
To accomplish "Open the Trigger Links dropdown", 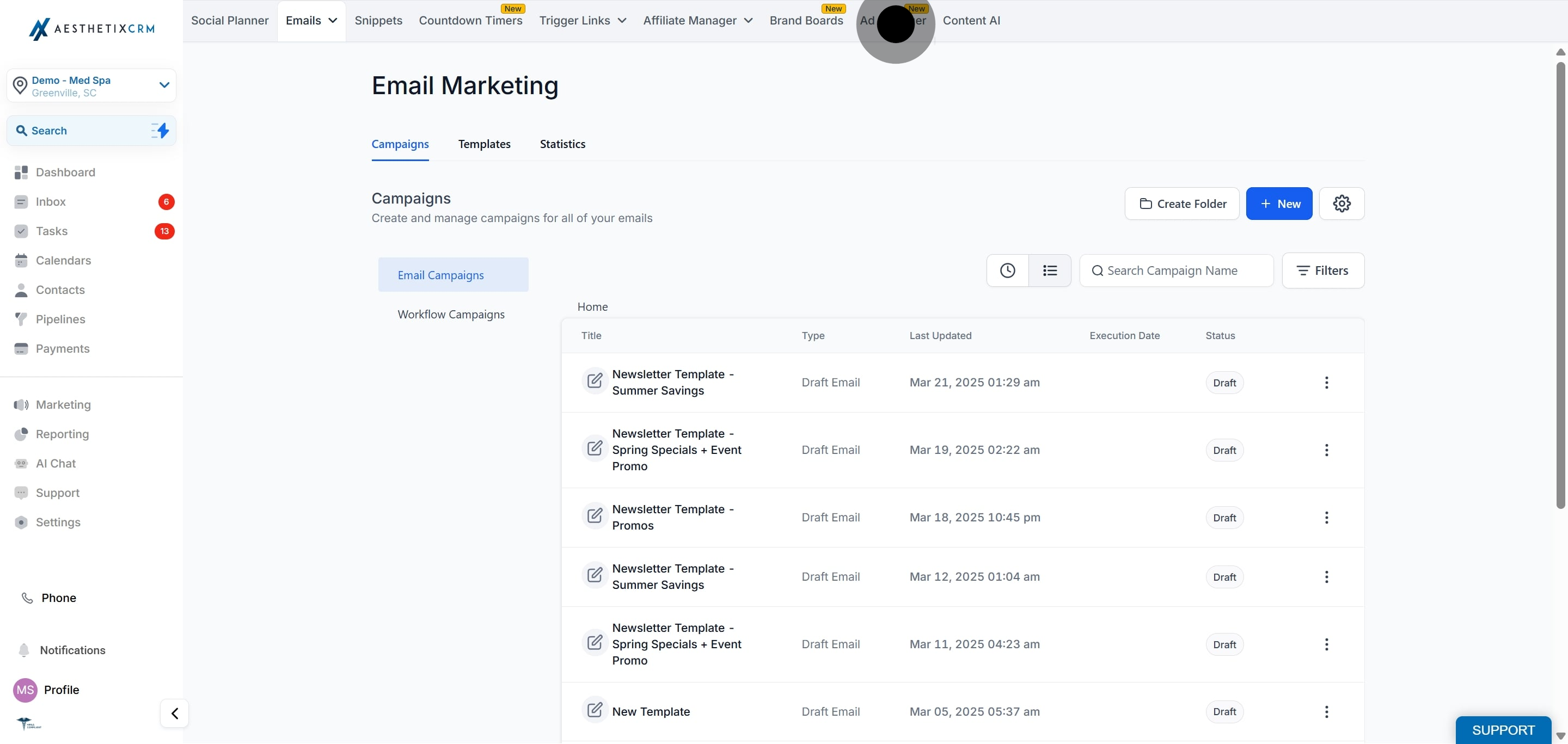I will click(x=583, y=21).
